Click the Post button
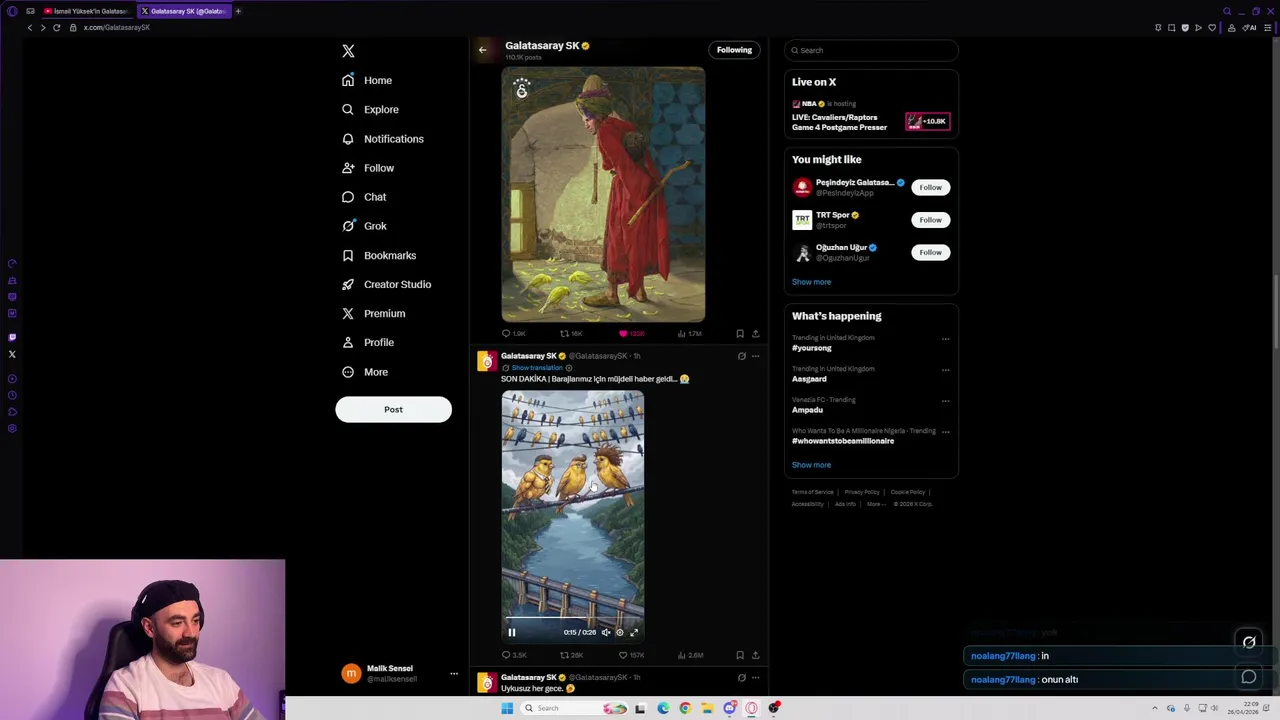The width and height of the screenshot is (1280, 720). (x=393, y=409)
